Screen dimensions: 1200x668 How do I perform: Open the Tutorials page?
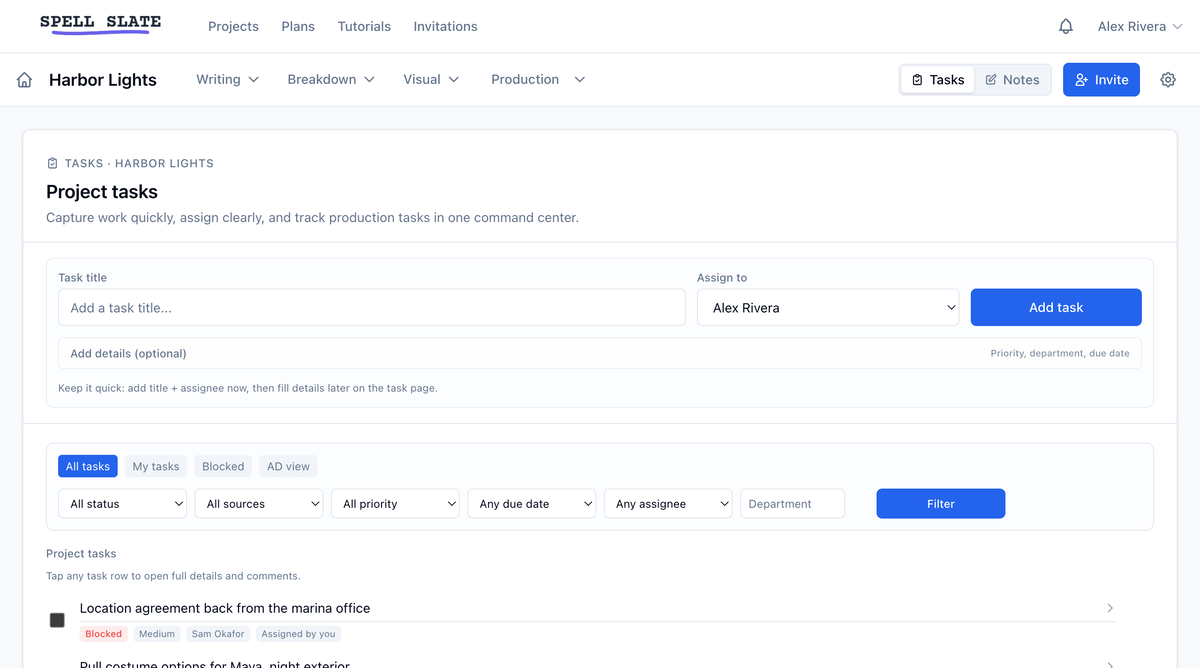(x=364, y=27)
